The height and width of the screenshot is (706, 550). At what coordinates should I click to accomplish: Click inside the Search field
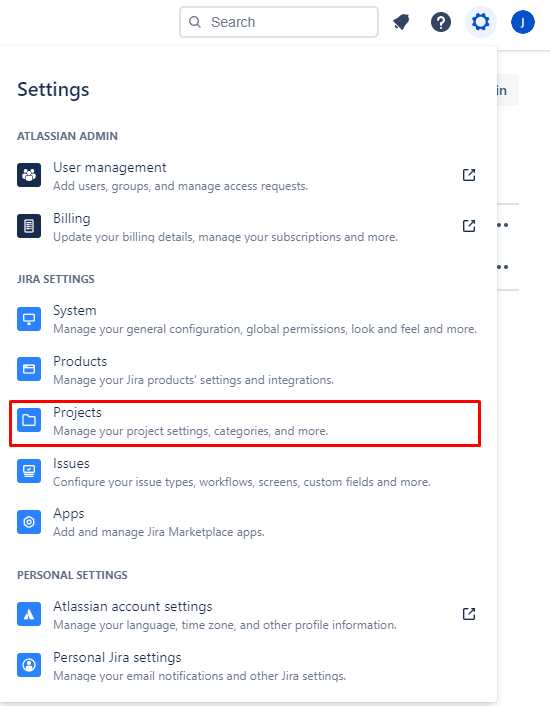[x=279, y=22]
